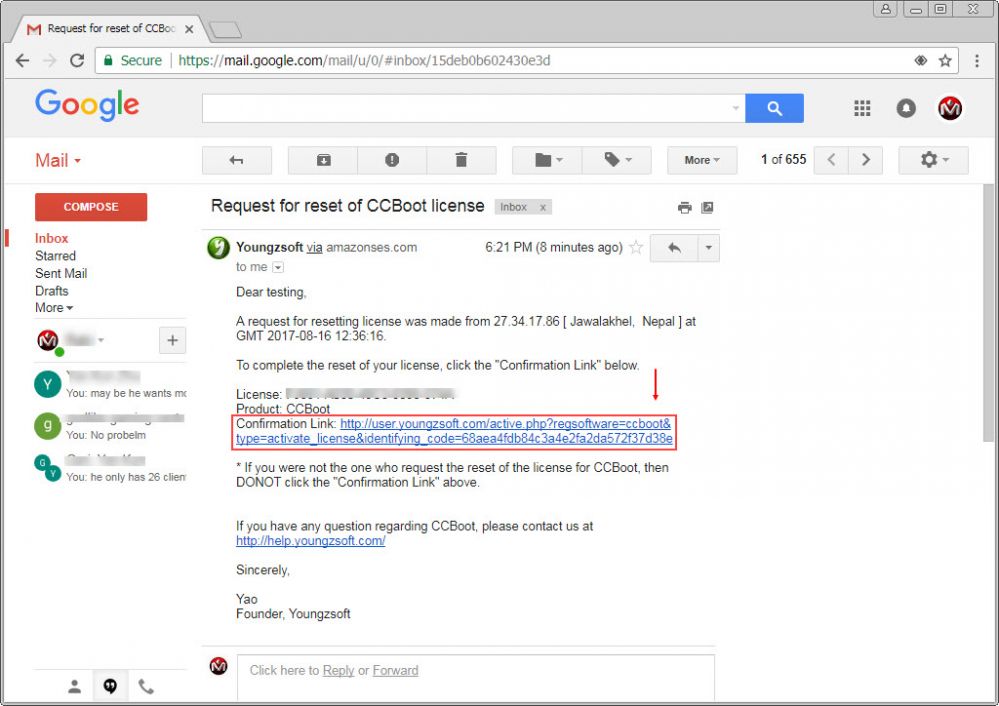Report the email as spam

click(x=392, y=160)
